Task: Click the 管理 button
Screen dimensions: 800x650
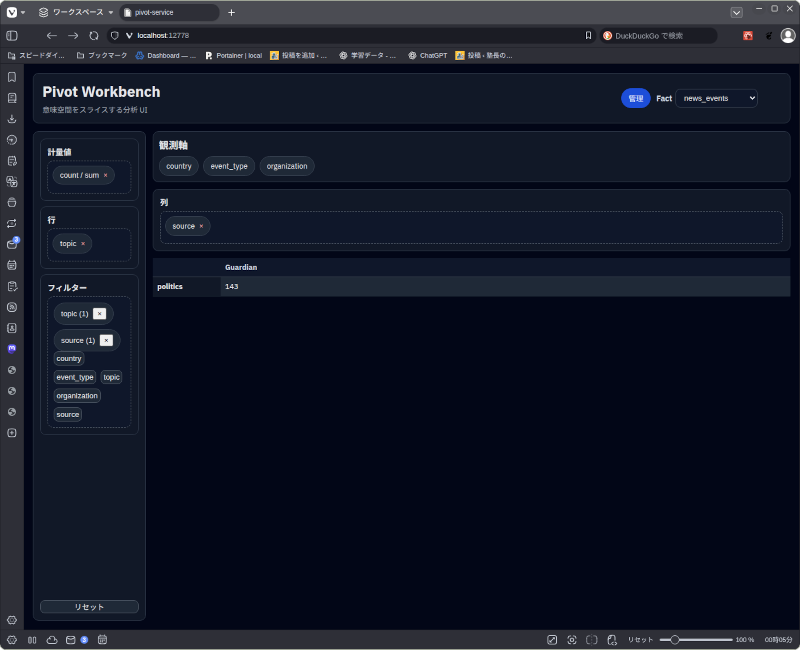Action: 635,98
